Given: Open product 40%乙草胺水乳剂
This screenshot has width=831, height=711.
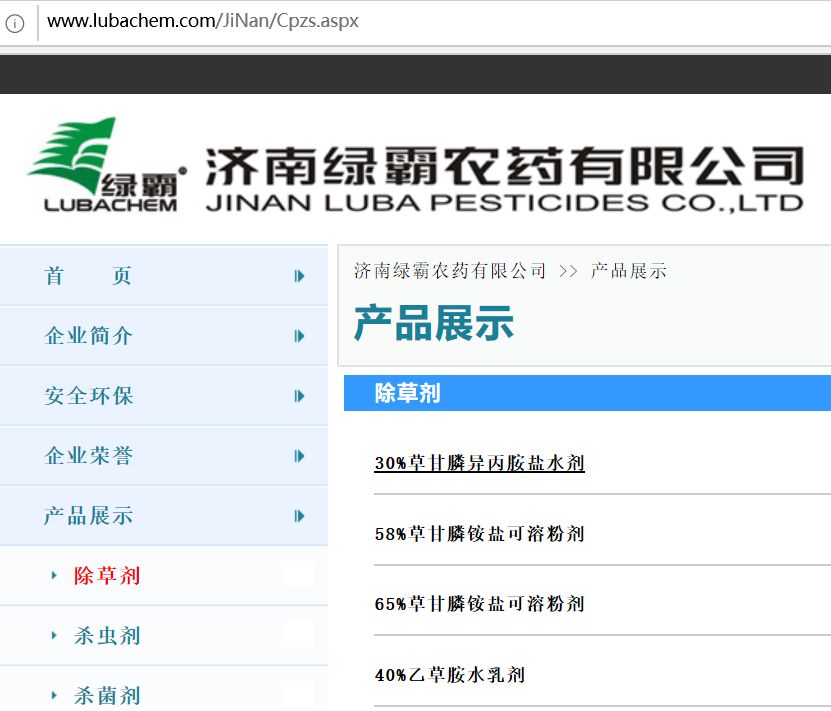Looking at the screenshot, I should tap(449, 674).
